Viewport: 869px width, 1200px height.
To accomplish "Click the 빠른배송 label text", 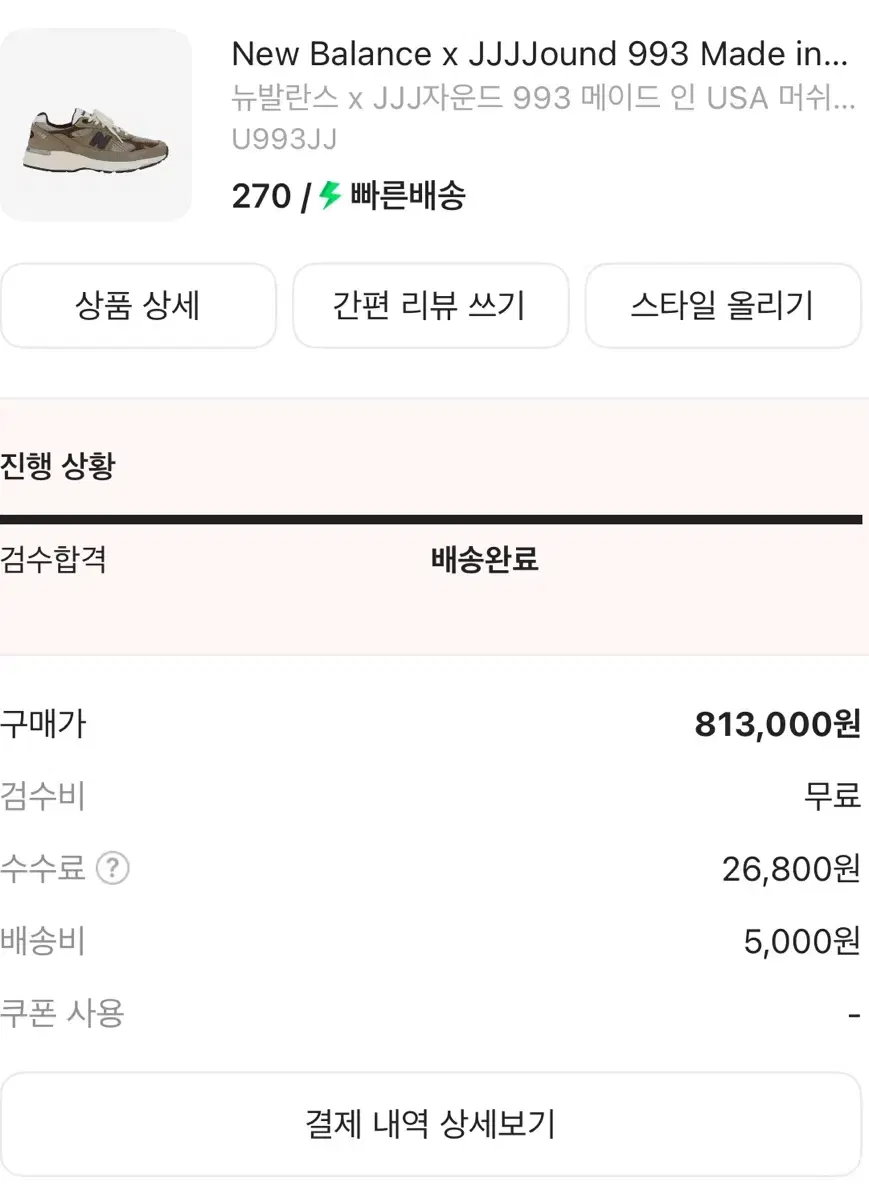I will click(x=408, y=195).
